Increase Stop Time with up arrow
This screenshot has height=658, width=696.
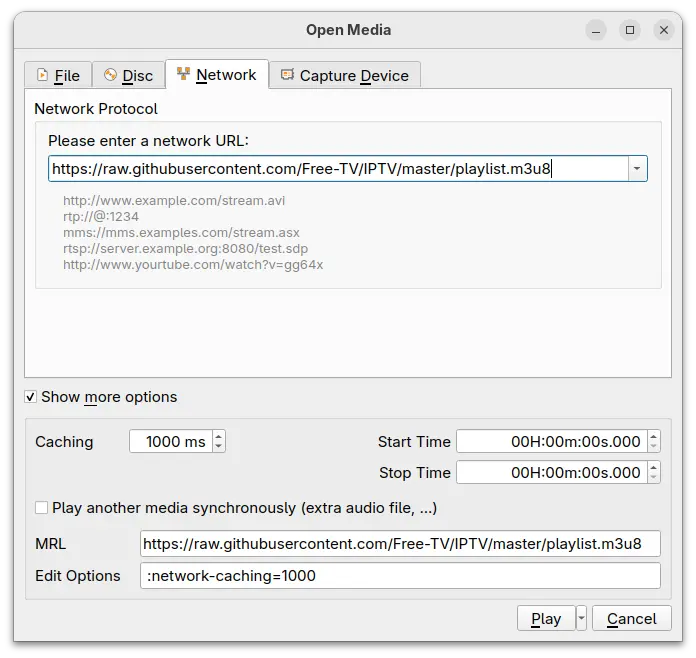click(653, 467)
